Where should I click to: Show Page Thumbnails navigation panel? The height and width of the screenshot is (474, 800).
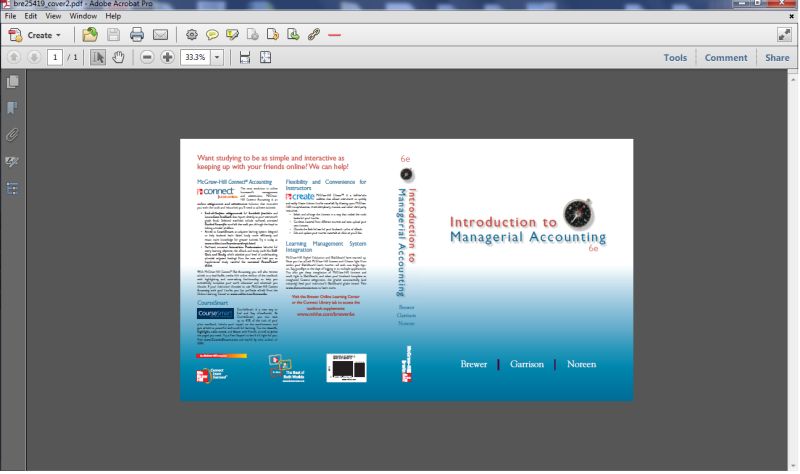coord(13,82)
